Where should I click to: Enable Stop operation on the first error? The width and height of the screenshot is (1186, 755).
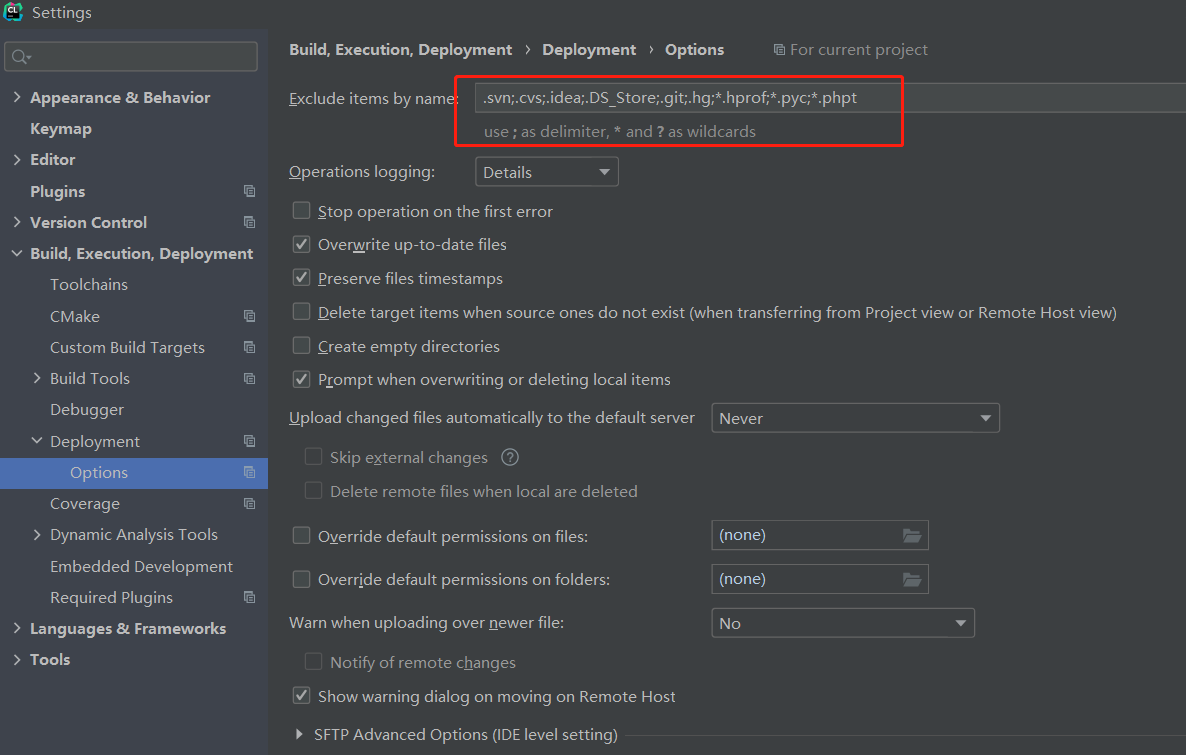point(301,210)
